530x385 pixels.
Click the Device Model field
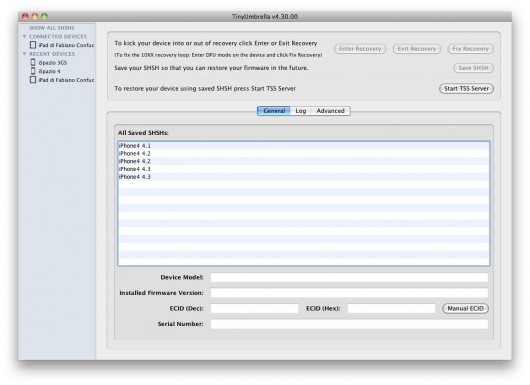coord(349,278)
